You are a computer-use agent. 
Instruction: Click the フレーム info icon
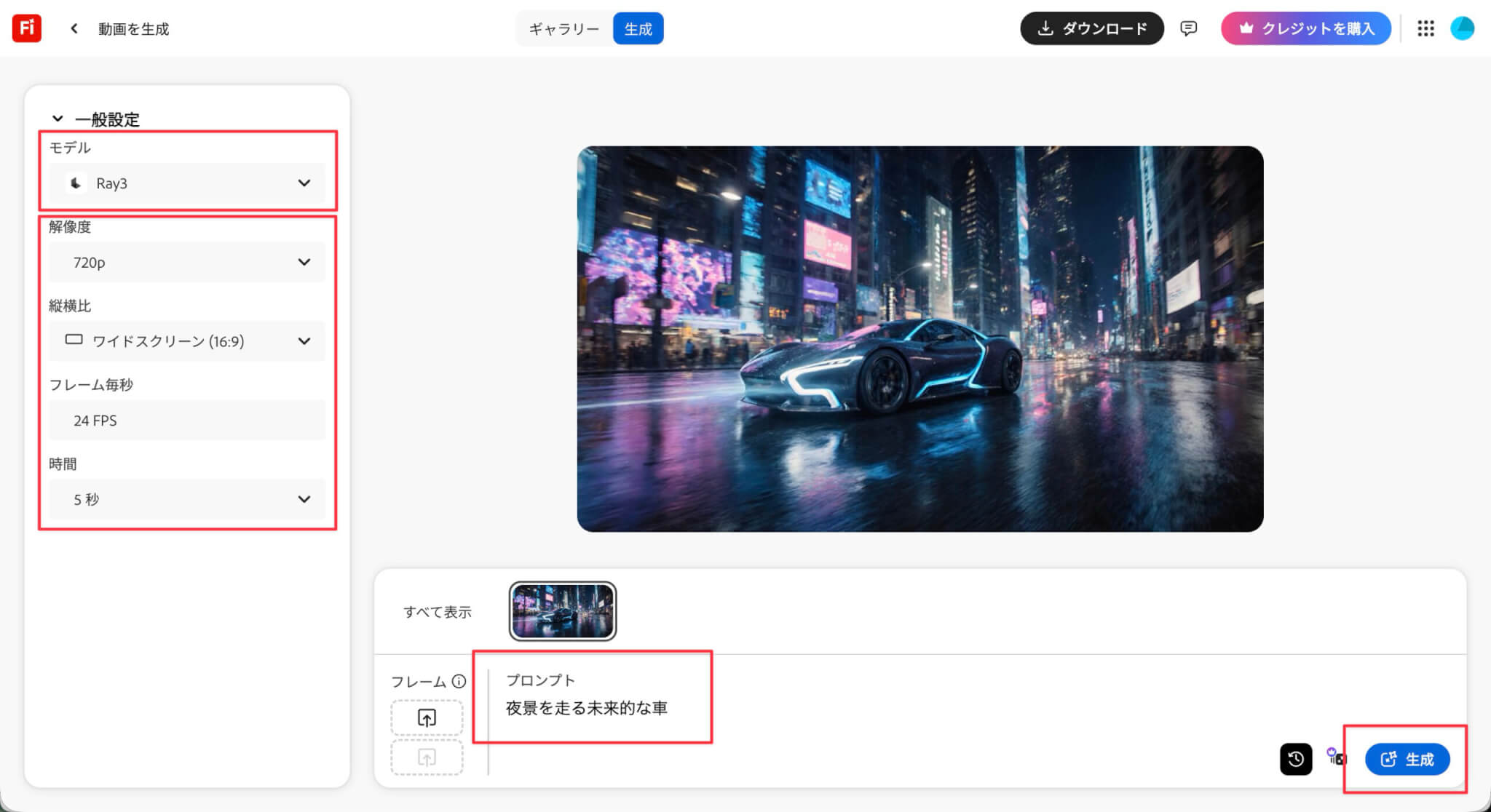pyautogui.click(x=459, y=681)
